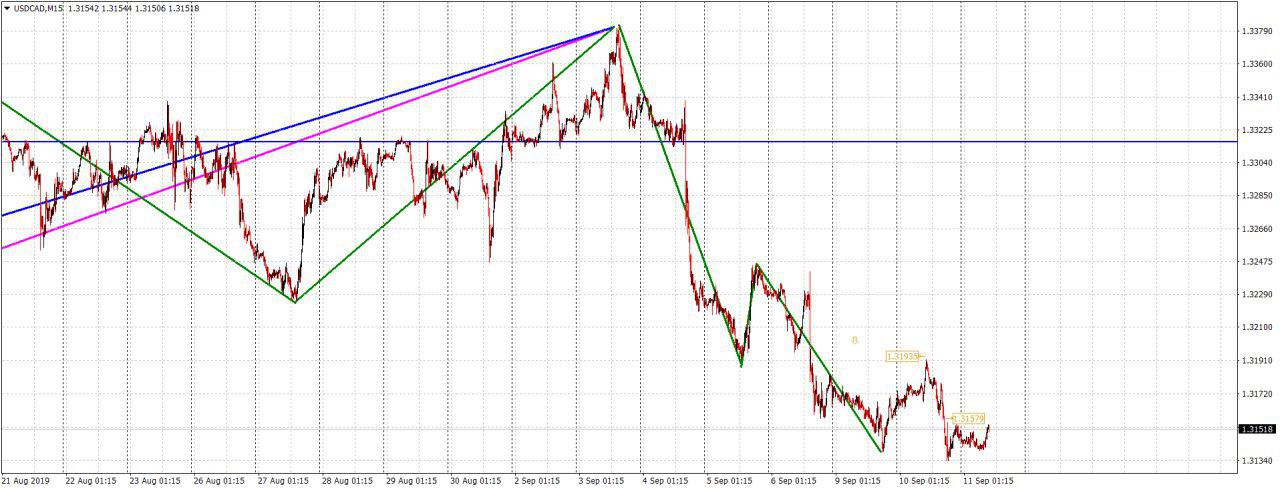
Task: Click the 1.32475 price scale value
Action: [x=1256, y=262]
